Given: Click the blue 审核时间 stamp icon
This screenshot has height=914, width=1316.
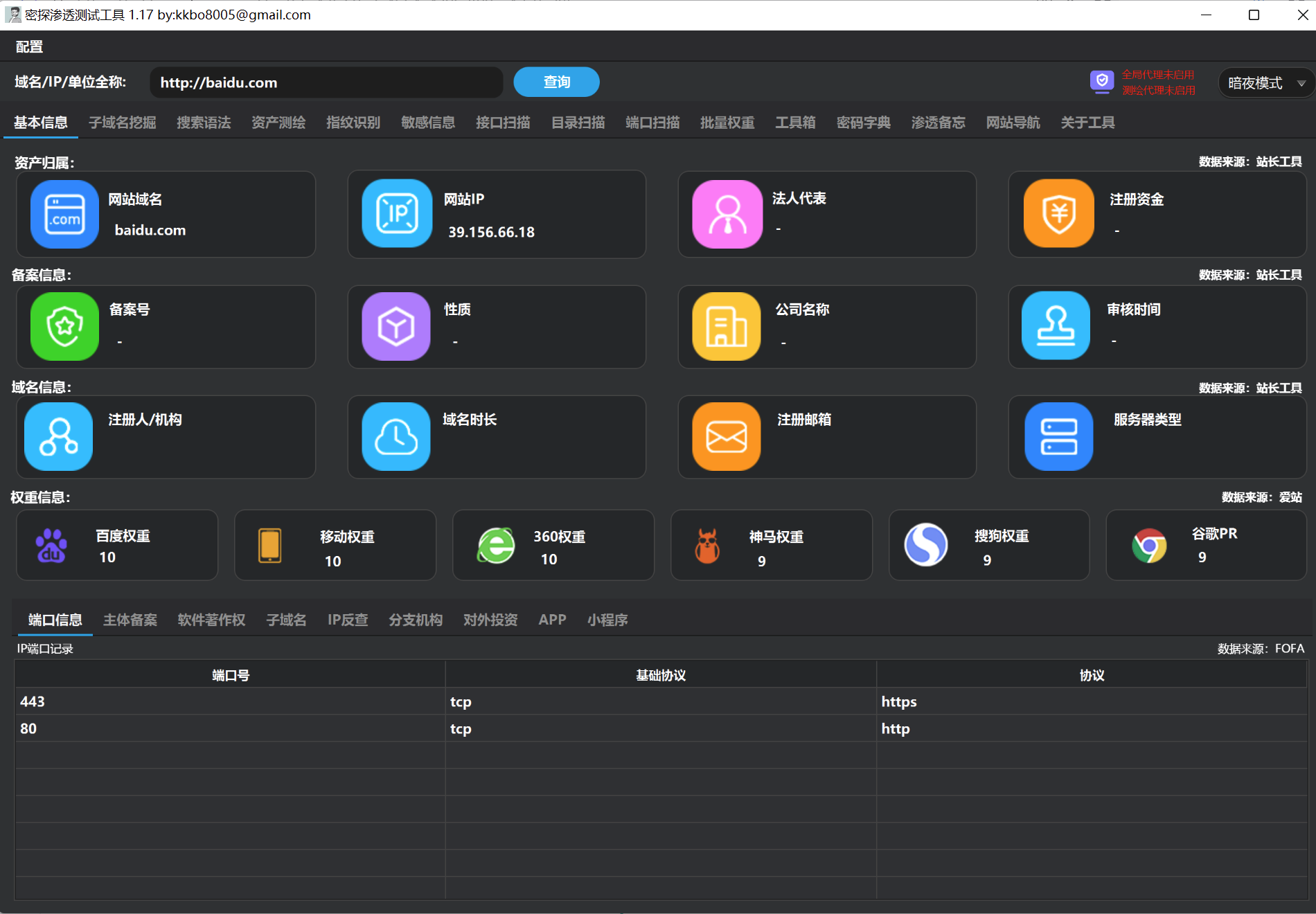Looking at the screenshot, I should pos(1056,325).
